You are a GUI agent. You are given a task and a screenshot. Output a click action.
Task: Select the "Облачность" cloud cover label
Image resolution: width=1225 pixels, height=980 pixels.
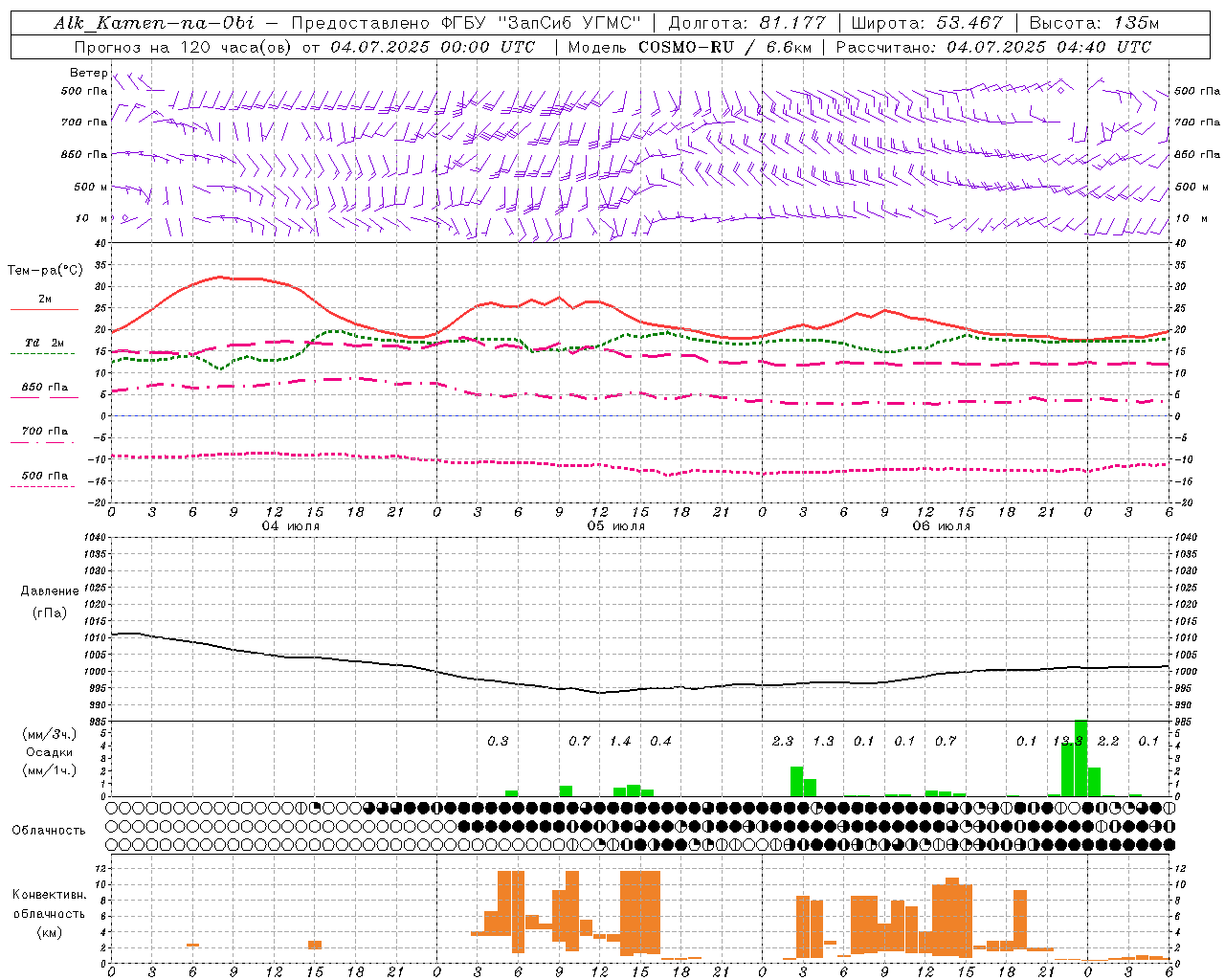[49, 830]
